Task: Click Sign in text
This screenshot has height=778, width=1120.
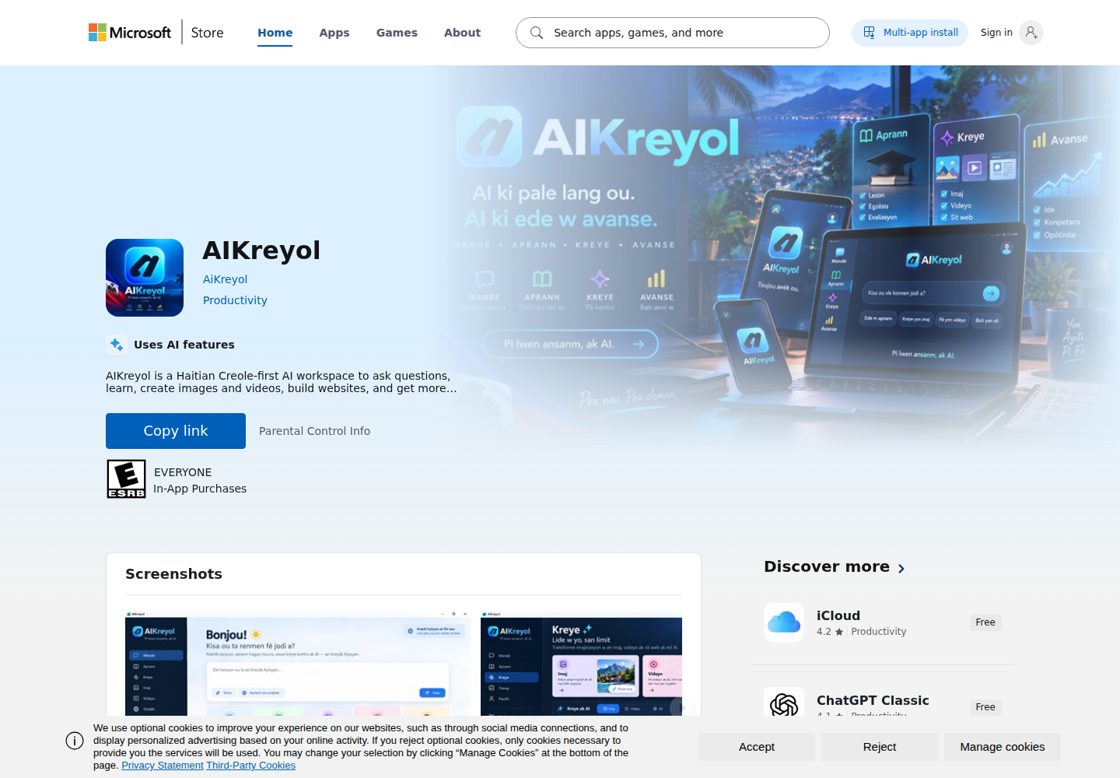Action: point(996,32)
